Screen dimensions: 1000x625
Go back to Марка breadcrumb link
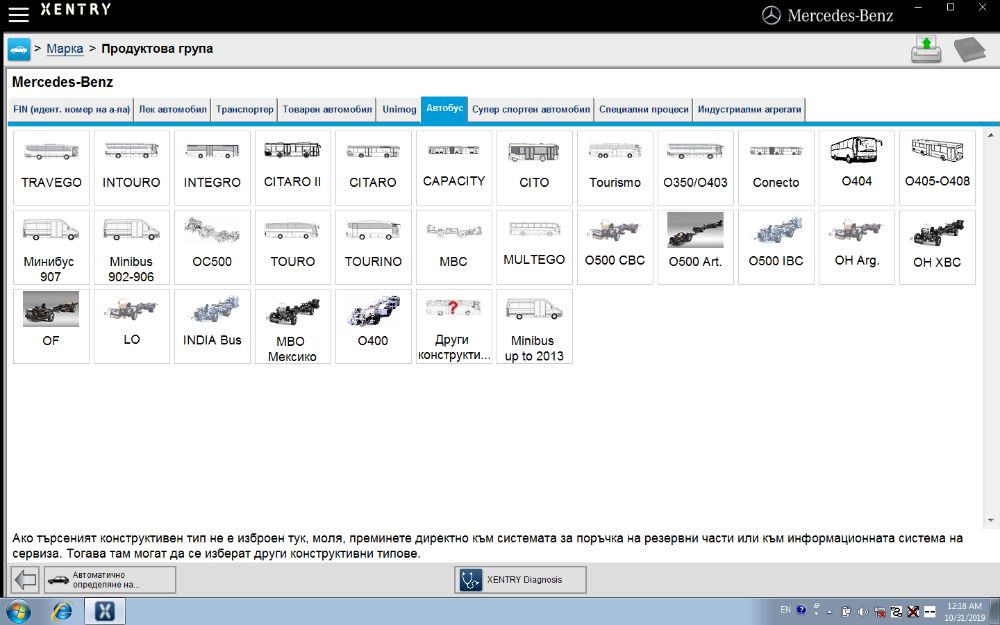pyautogui.click(x=64, y=48)
